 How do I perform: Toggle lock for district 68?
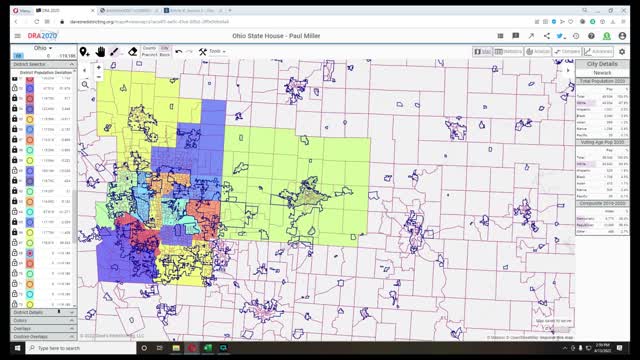coord(15,253)
